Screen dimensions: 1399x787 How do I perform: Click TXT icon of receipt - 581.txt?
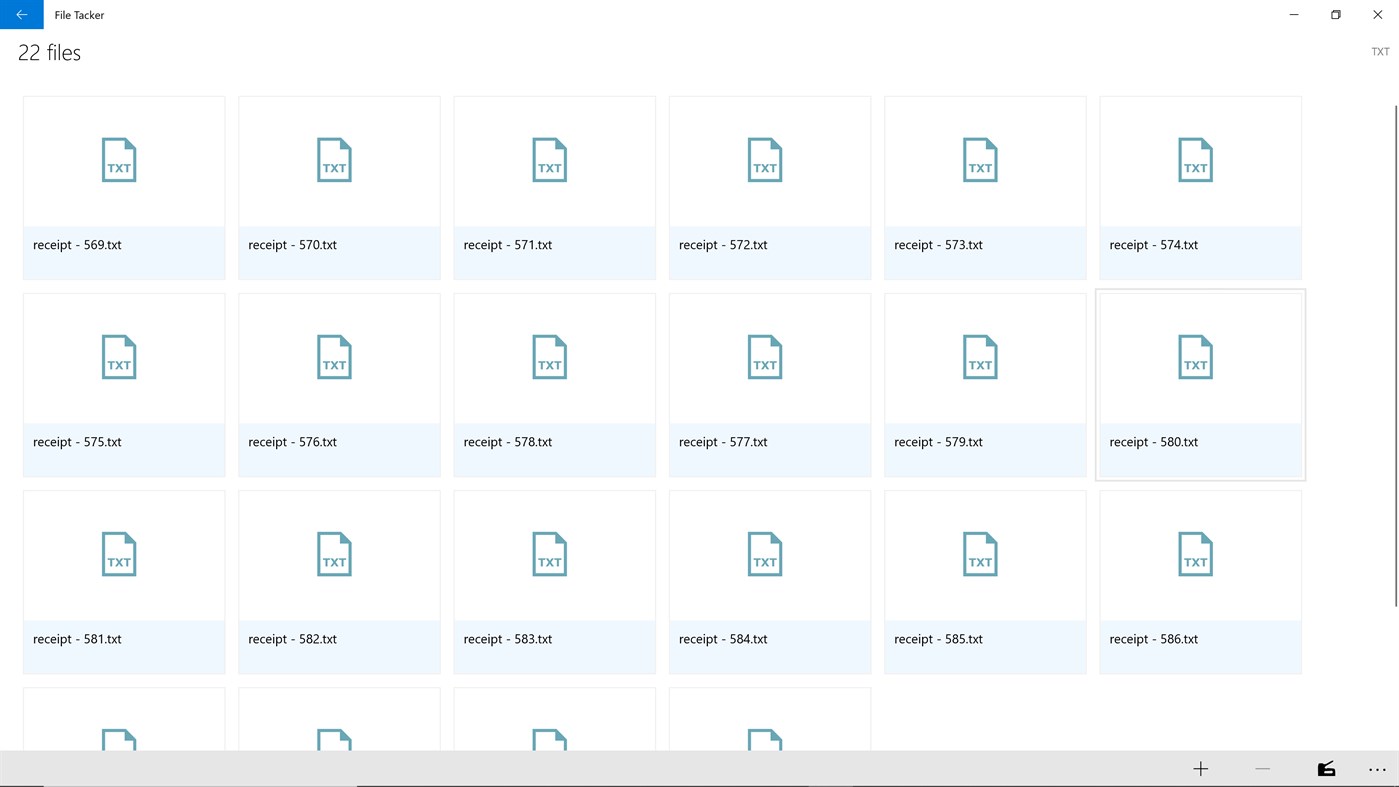coord(119,554)
